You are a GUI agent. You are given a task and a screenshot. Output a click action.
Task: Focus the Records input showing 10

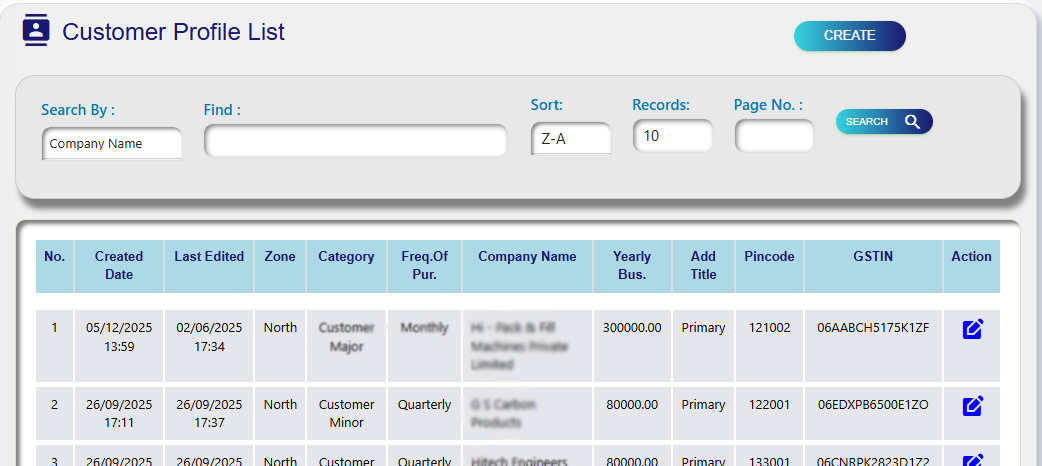[672, 136]
